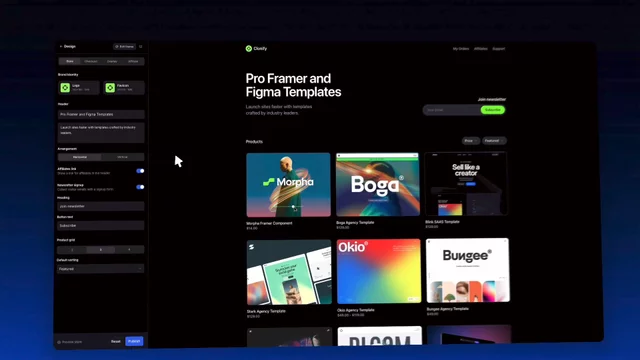This screenshot has height=360, width=640.
Task: Click the blue Publish button
Action: [134, 341]
